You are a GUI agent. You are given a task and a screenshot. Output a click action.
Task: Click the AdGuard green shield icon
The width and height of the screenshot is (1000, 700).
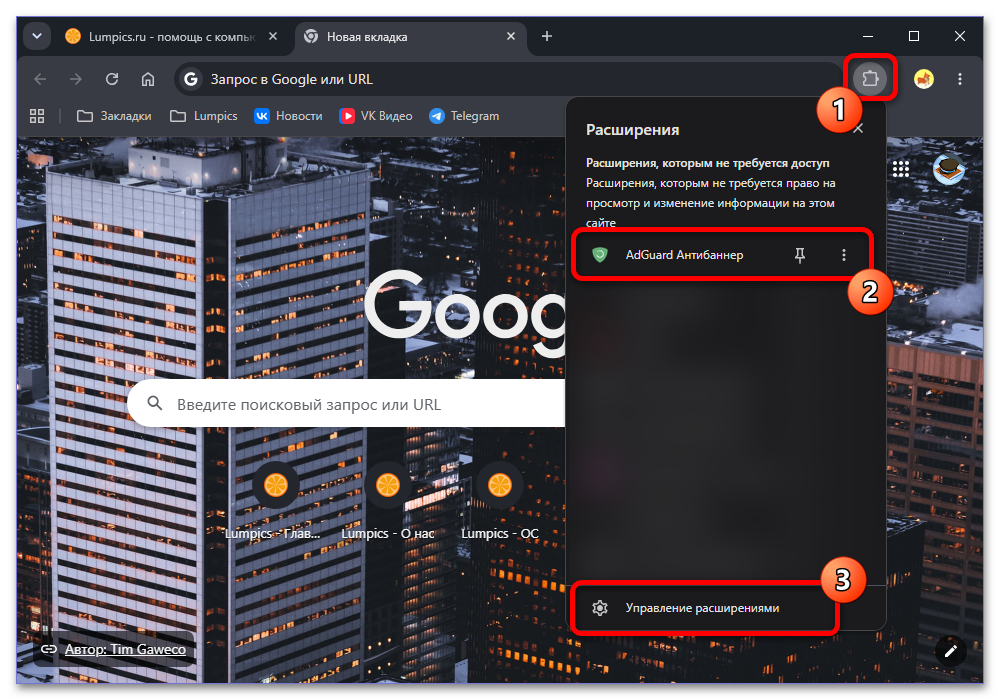(599, 255)
